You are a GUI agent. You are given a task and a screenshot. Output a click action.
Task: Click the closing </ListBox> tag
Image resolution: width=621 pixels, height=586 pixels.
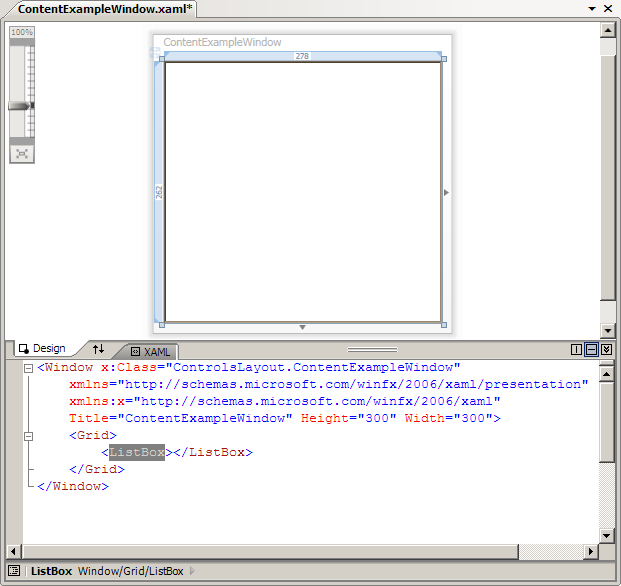(x=213, y=452)
